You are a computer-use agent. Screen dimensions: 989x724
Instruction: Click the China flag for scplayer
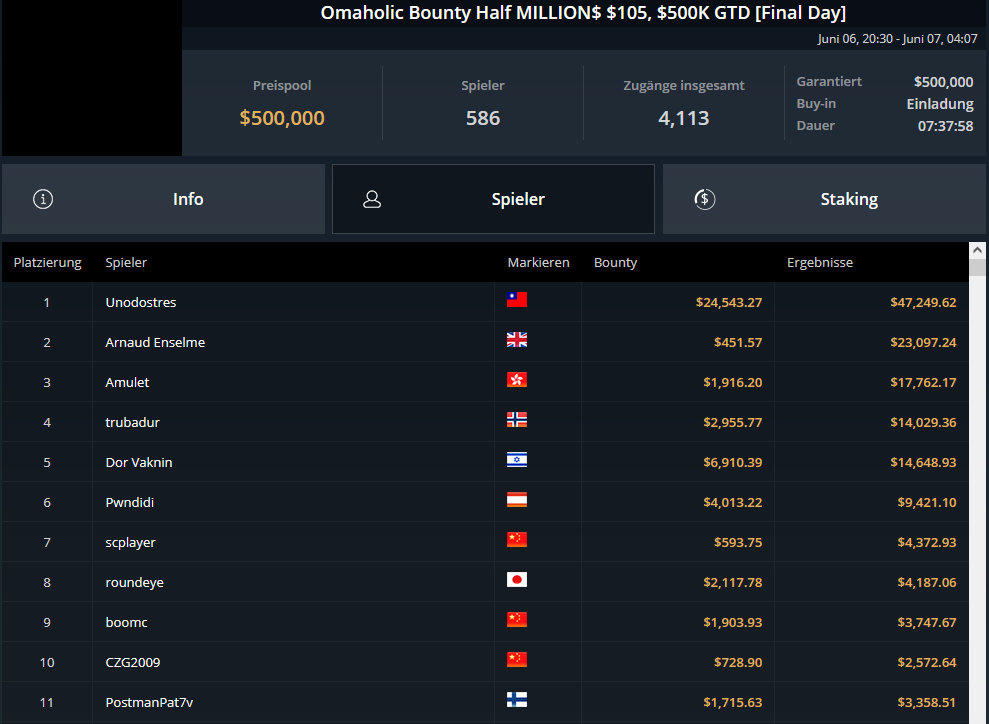pos(517,539)
